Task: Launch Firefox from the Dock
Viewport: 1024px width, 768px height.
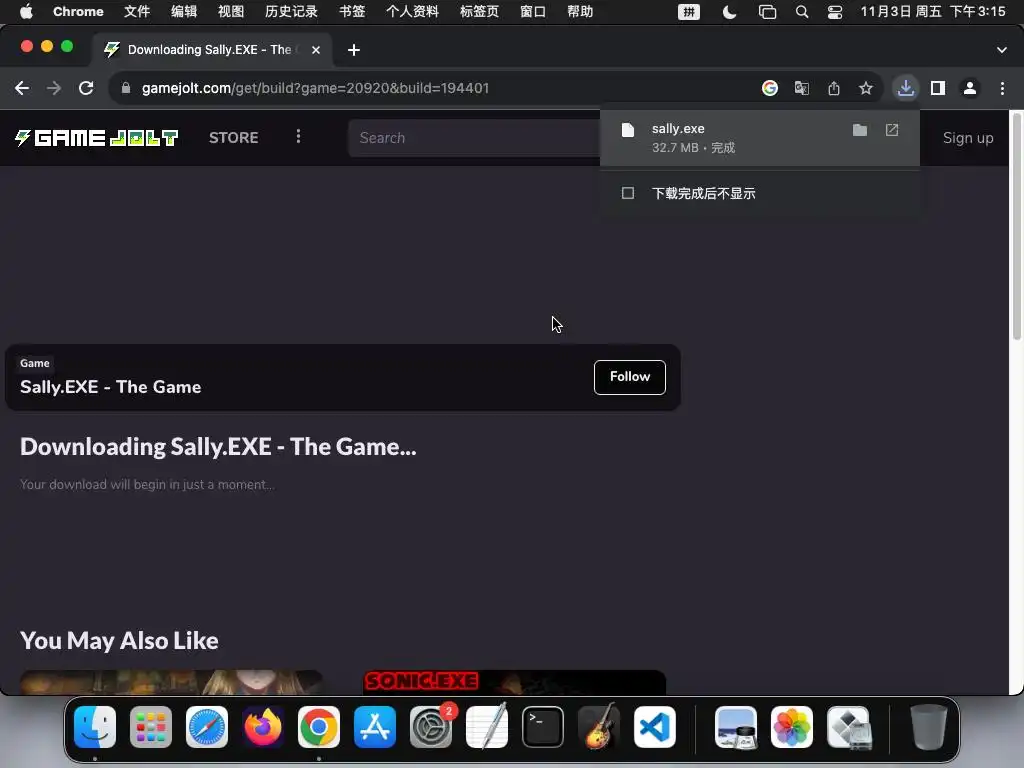Action: click(x=263, y=727)
